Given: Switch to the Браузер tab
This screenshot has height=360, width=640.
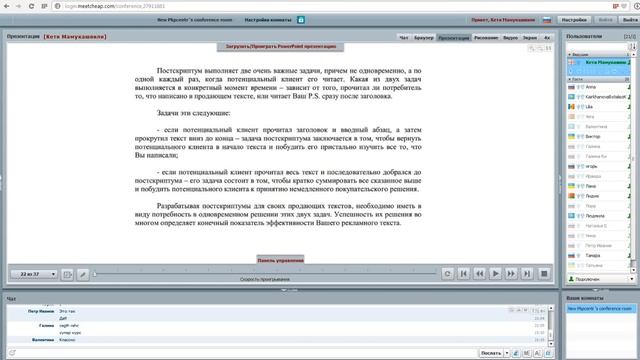Looking at the screenshot, I should tap(424, 38).
